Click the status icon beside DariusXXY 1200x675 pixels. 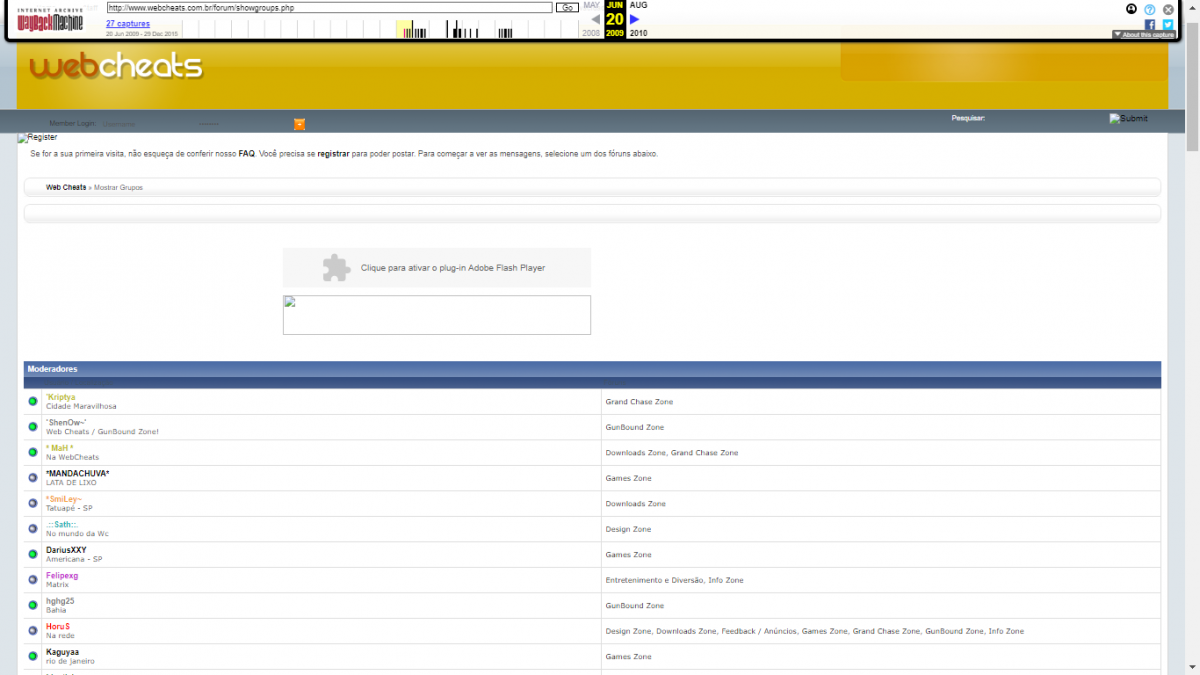(x=33, y=554)
